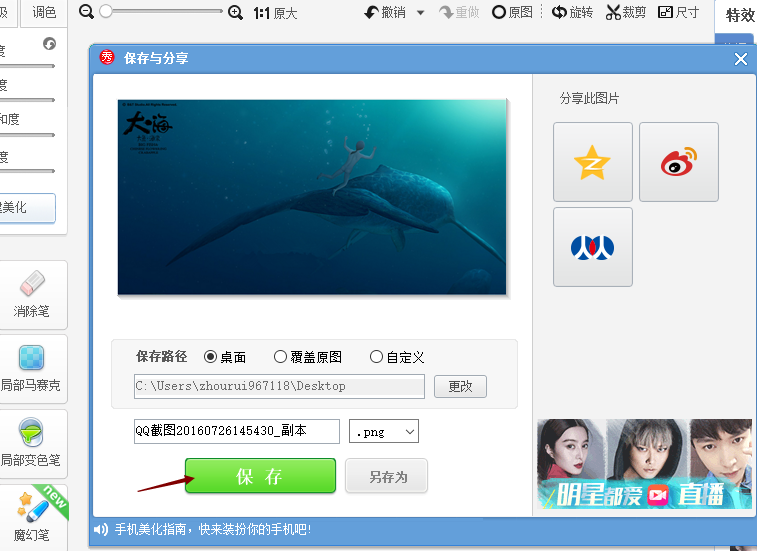Viewport: 757px width, 551px height.
Task: Click the save path text field
Action: coord(279,386)
